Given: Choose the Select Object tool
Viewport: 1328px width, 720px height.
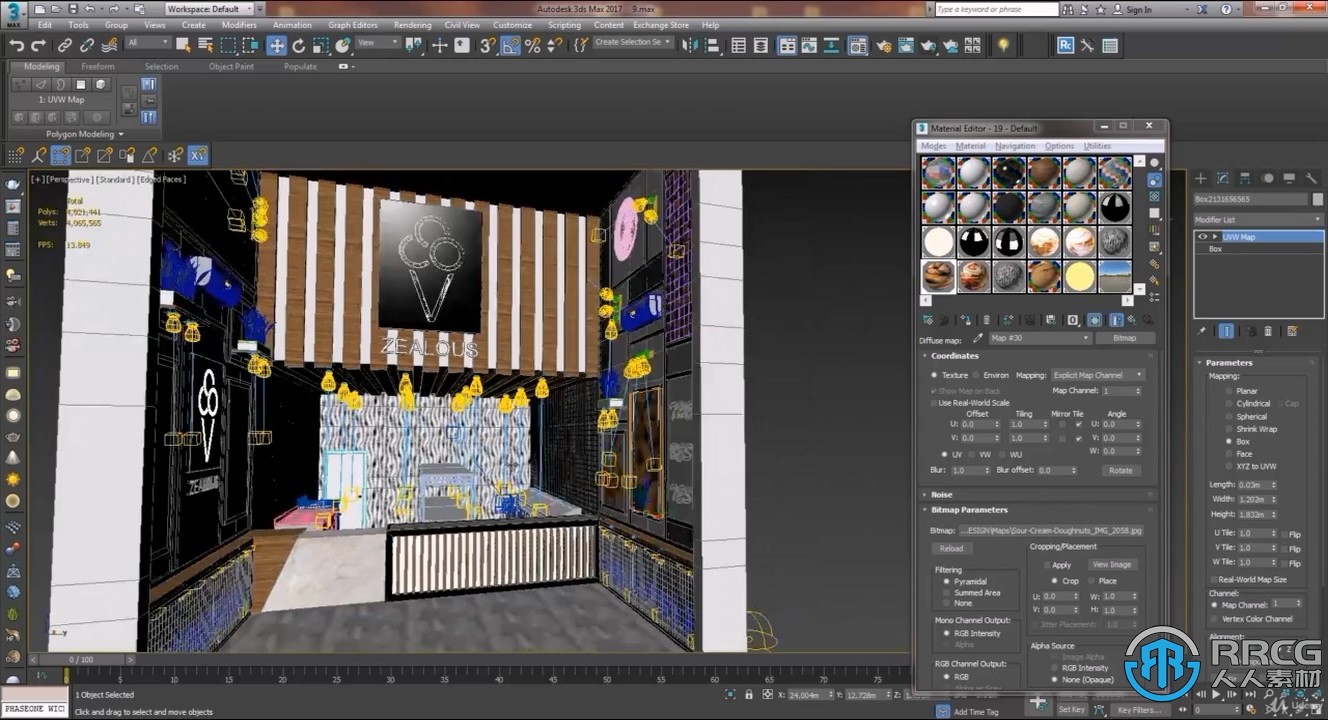Looking at the screenshot, I should click(x=183, y=45).
